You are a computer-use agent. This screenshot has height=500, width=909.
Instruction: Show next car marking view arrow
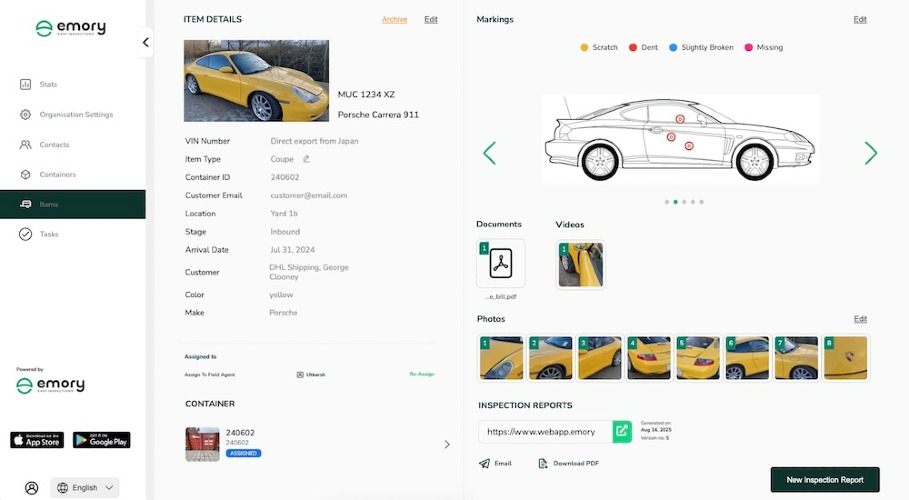871,153
